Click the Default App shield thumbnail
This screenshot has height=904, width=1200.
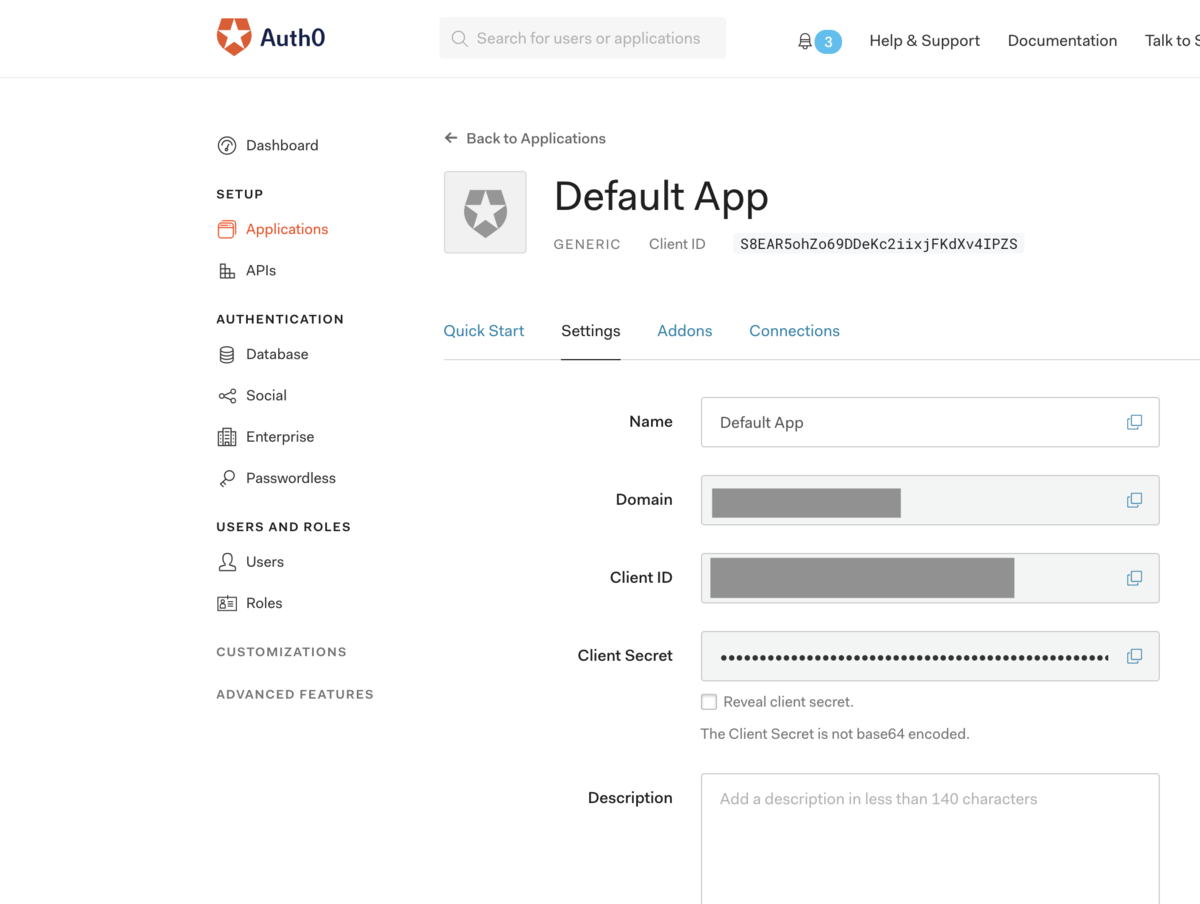tap(485, 212)
